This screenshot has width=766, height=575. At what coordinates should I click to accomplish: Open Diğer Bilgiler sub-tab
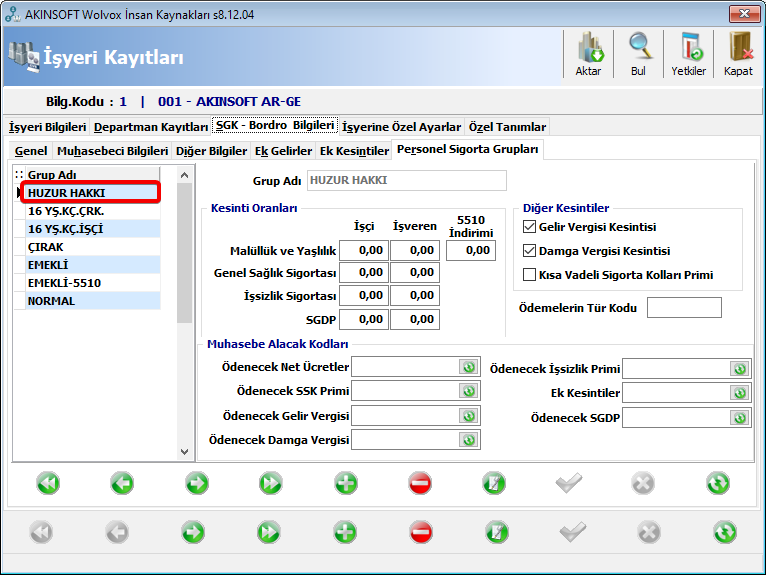click(x=211, y=151)
